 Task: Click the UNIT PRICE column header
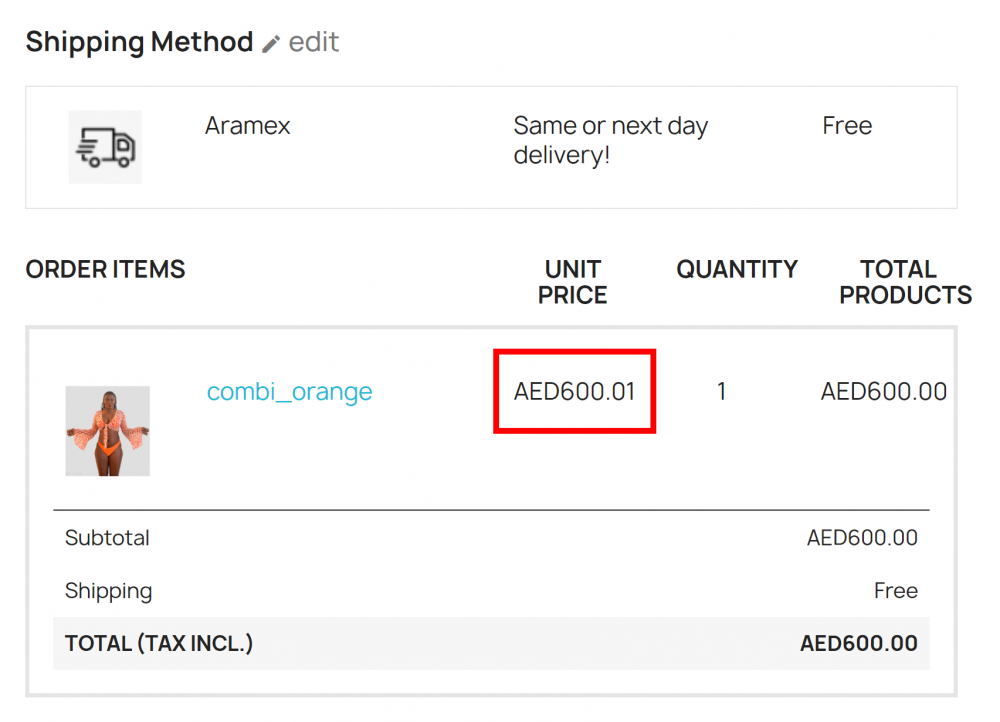coord(573,282)
